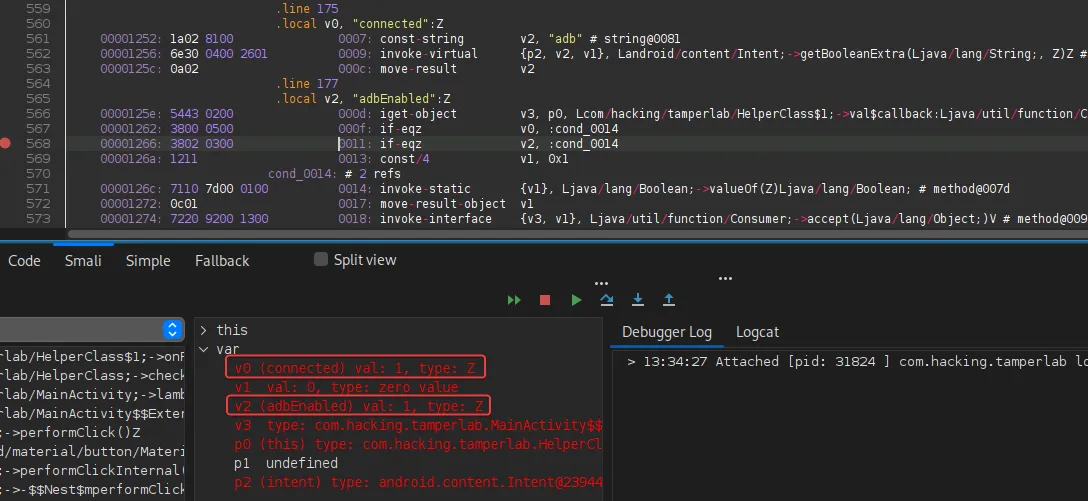Expand the 'this' tree node
This screenshot has height=501, width=1088.
pyautogui.click(x=204, y=330)
